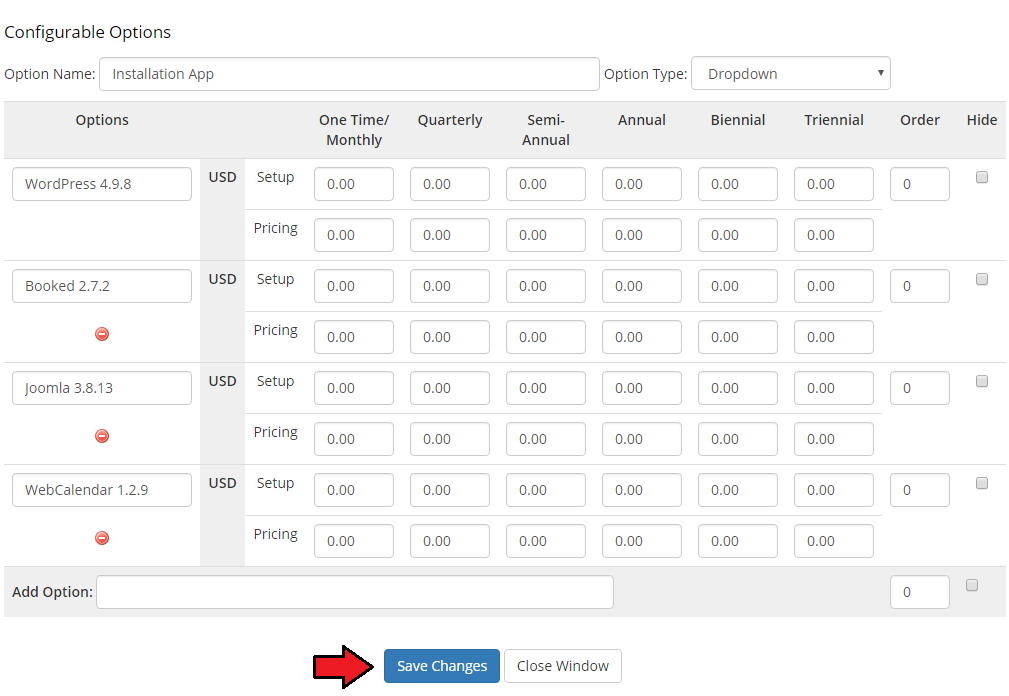Open the Option Type dropdown
This screenshot has height=696, width=1009.
point(790,73)
